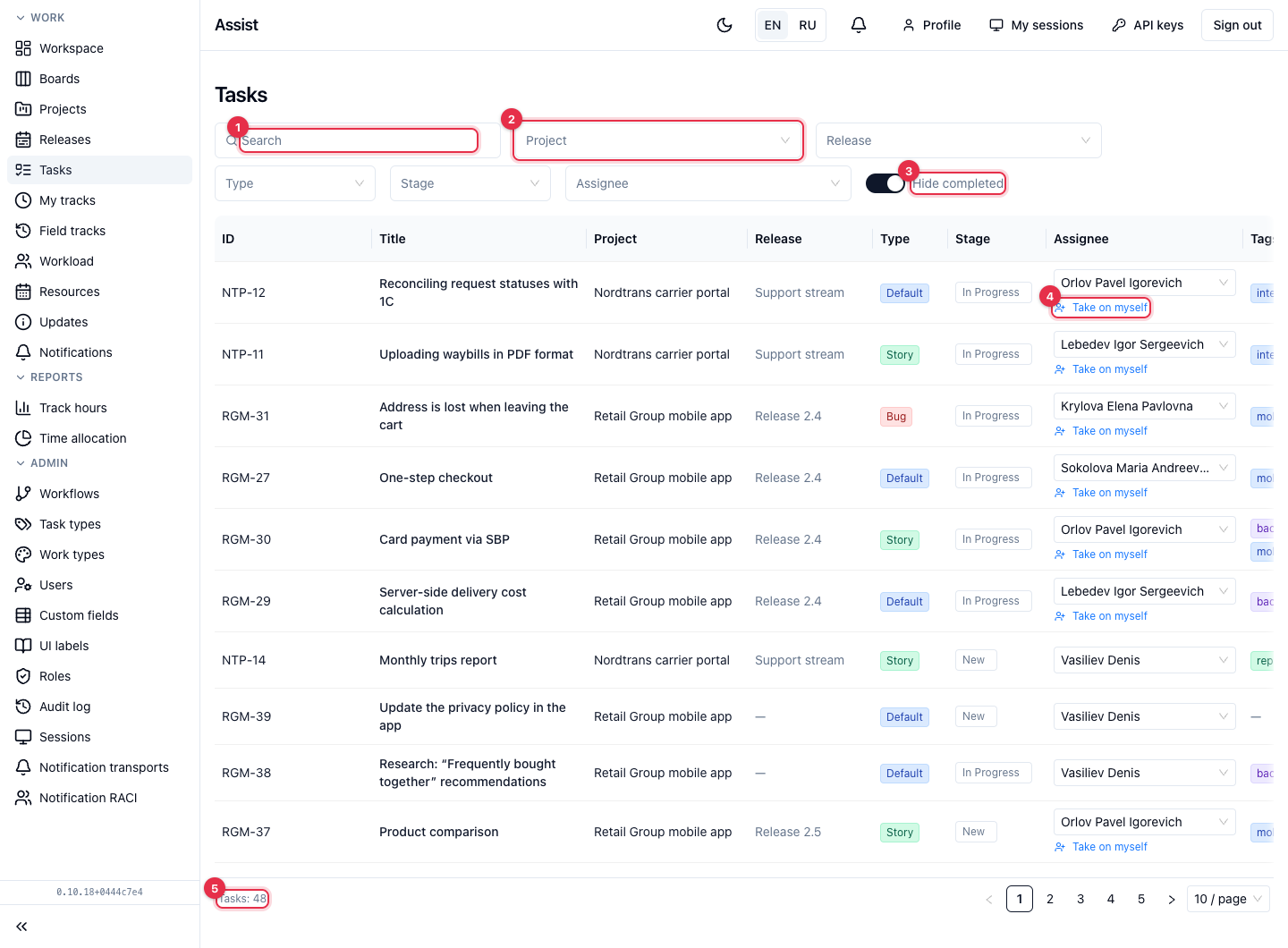Image resolution: width=1288 pixels, height=948 pixels.
Task: Open the Release filter dropdown
Action: click(959, 140)
